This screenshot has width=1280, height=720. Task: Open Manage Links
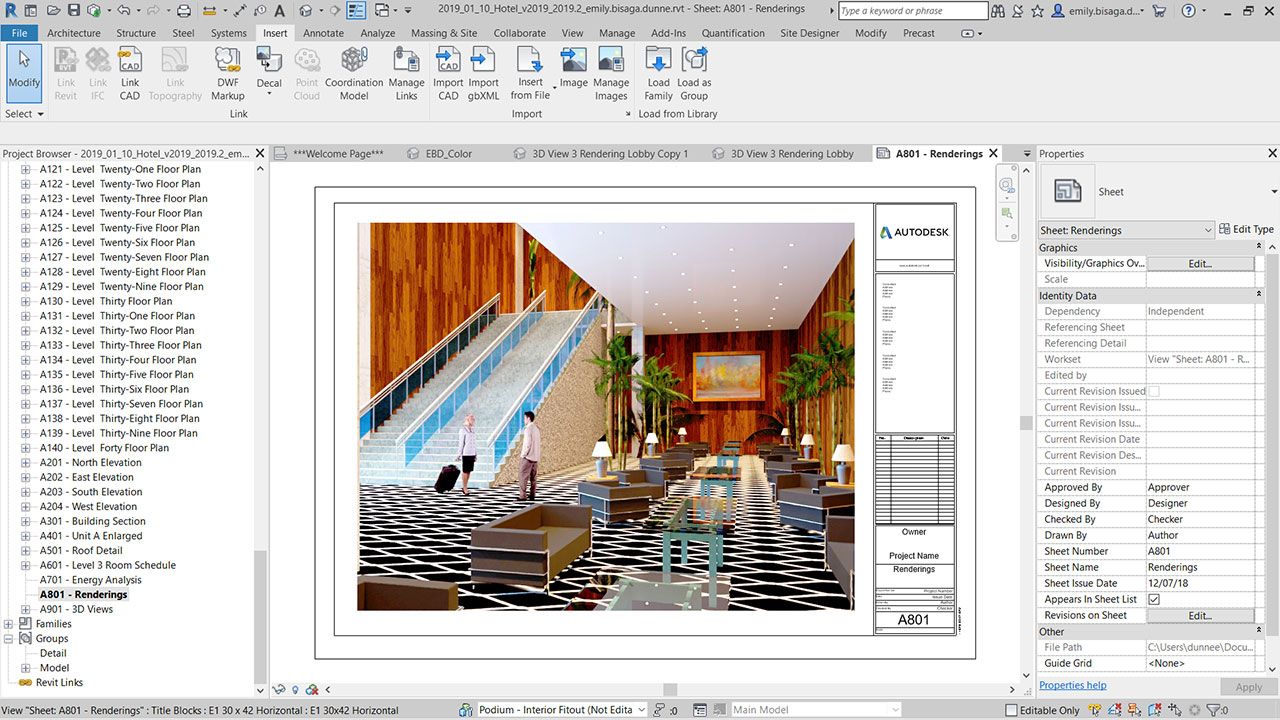pos(406,74)
